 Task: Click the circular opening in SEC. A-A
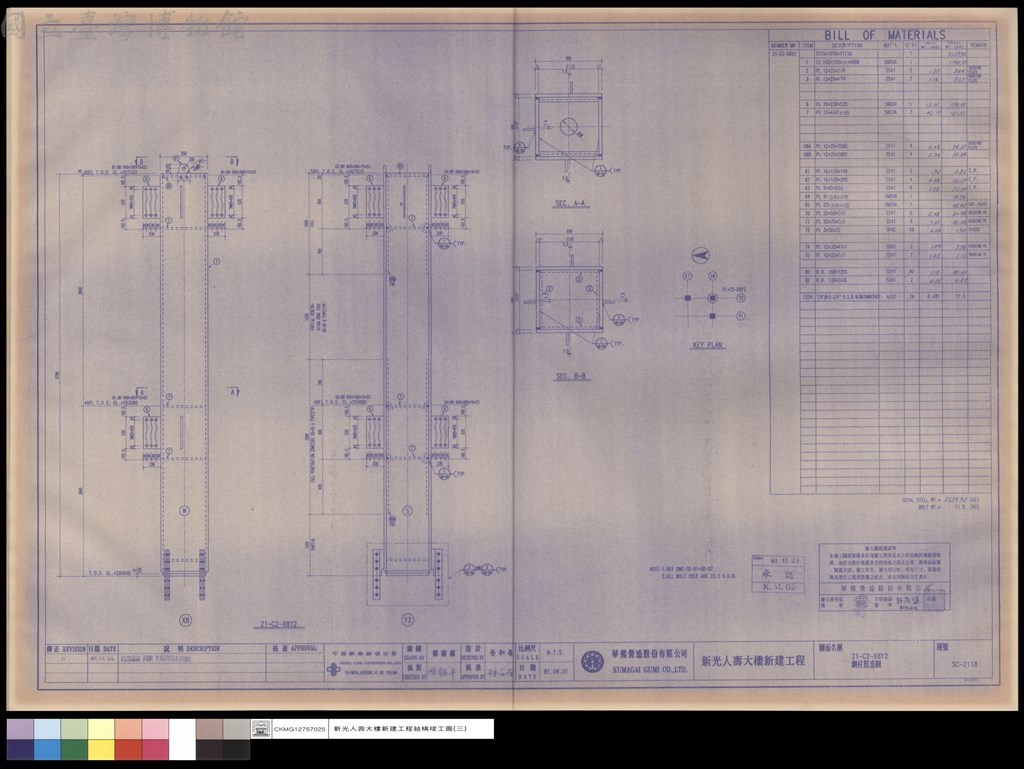[569, 126]
